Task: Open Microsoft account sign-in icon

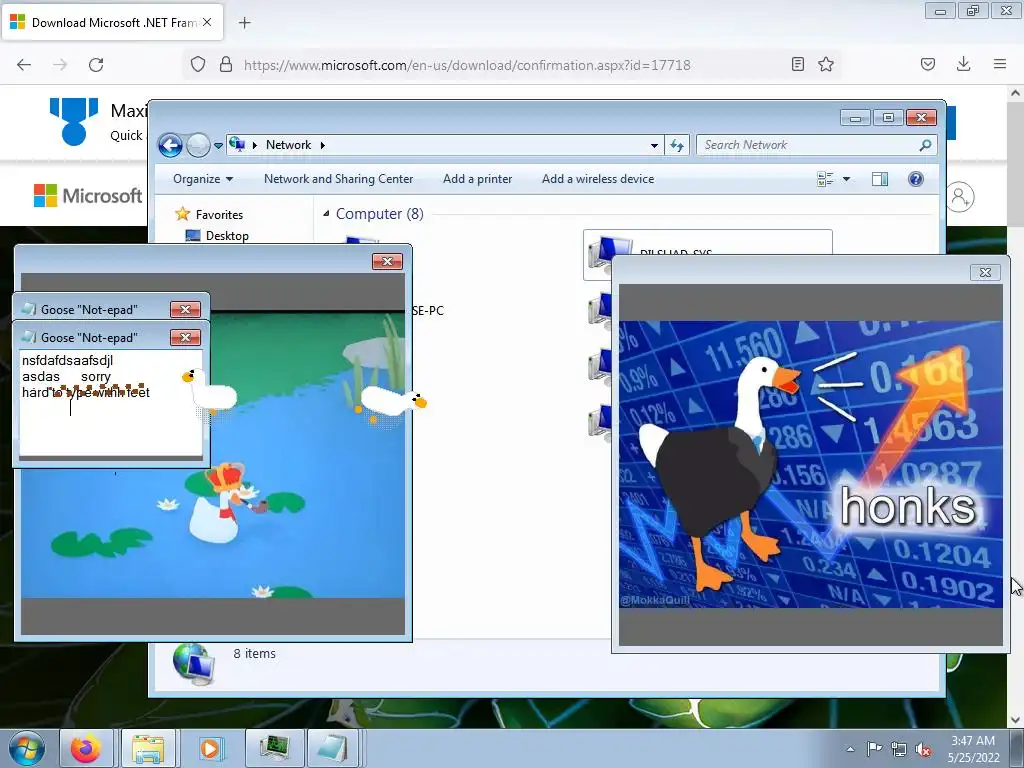Action: [x=960, y=197]
